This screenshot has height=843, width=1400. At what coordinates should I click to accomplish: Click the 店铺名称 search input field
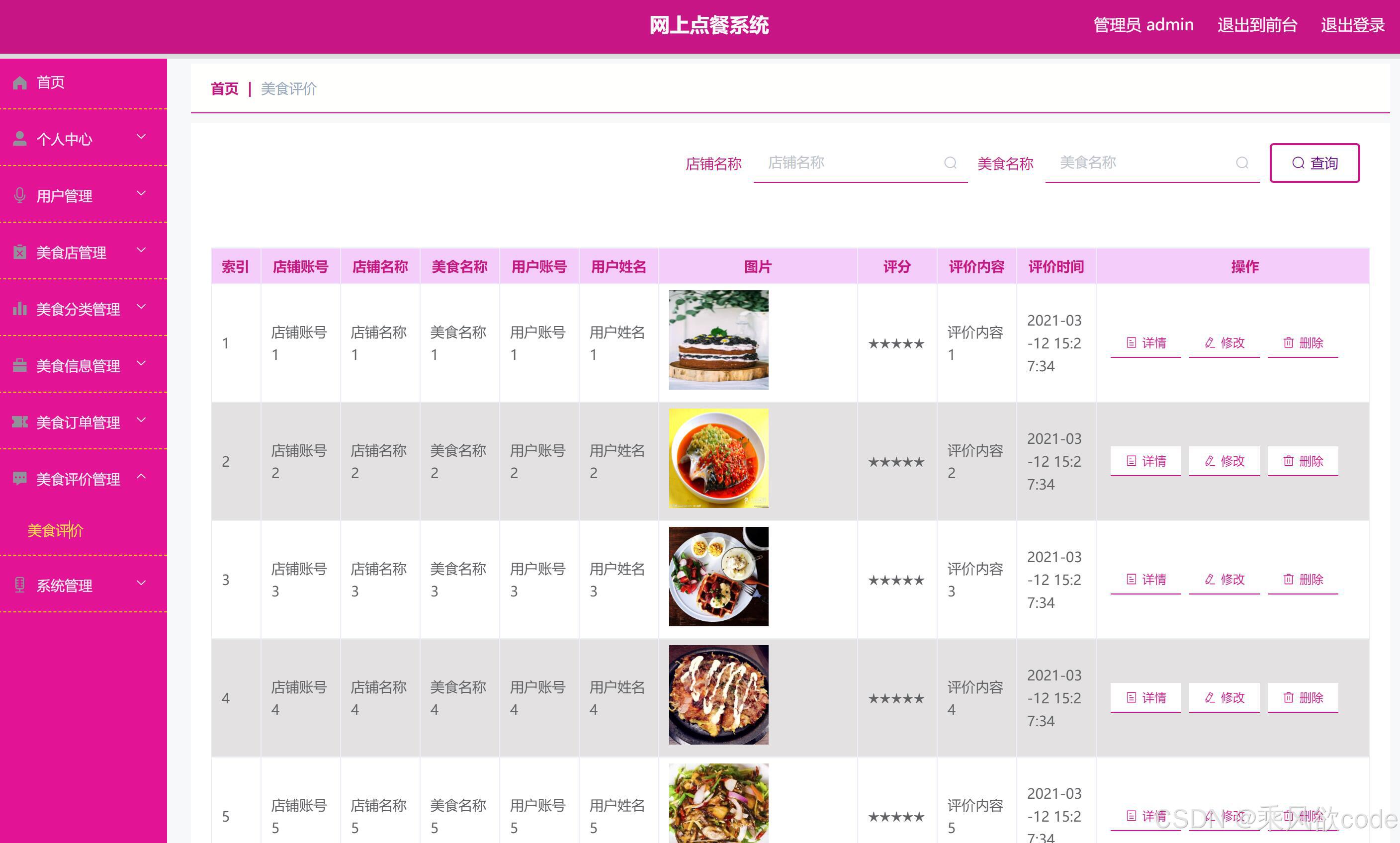pyautogui.click(x=850, y=163)
